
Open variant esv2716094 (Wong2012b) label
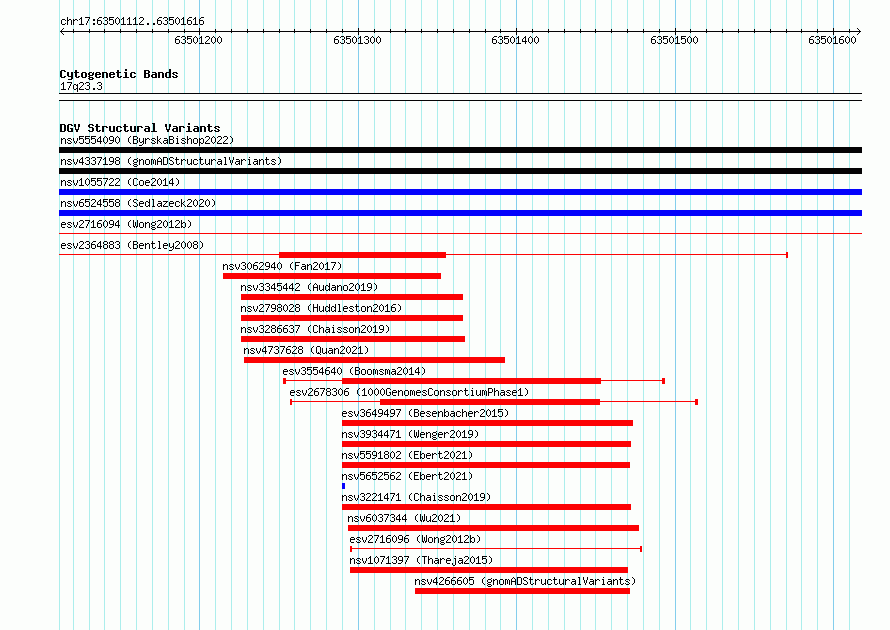click(126, 224)
